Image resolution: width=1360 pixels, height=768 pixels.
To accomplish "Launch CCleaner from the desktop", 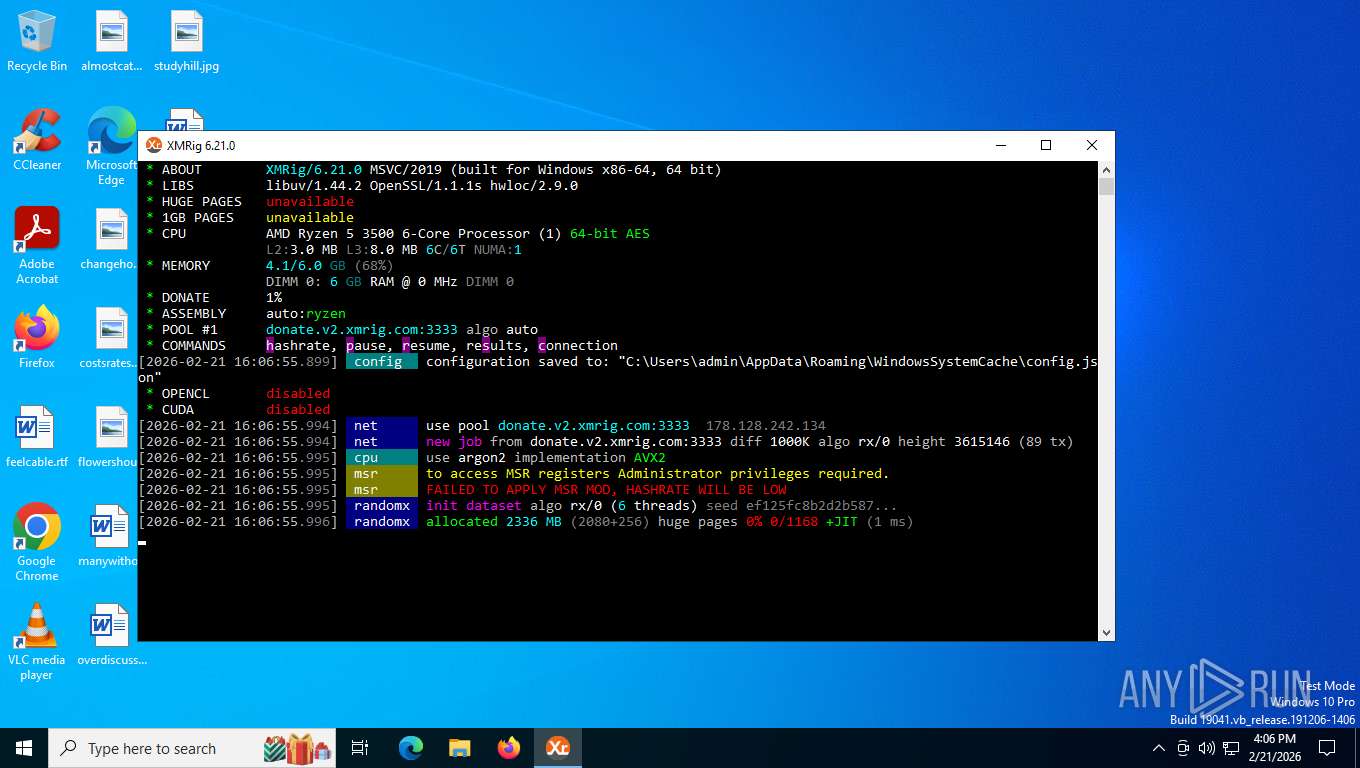I will click(37, 140).
